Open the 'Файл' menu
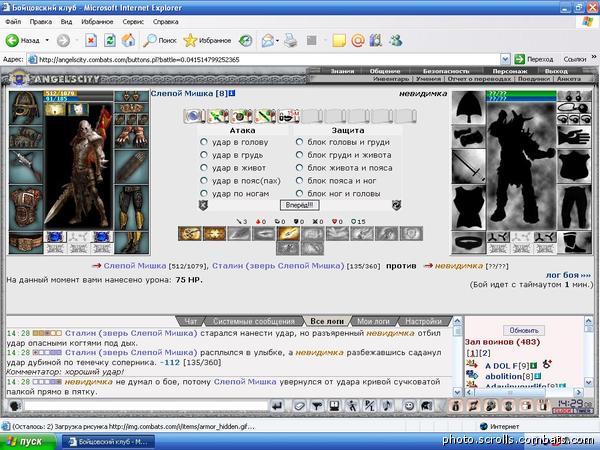Viewport: 600px width, 450px height. pyautogui.click(x=13, y=22)
